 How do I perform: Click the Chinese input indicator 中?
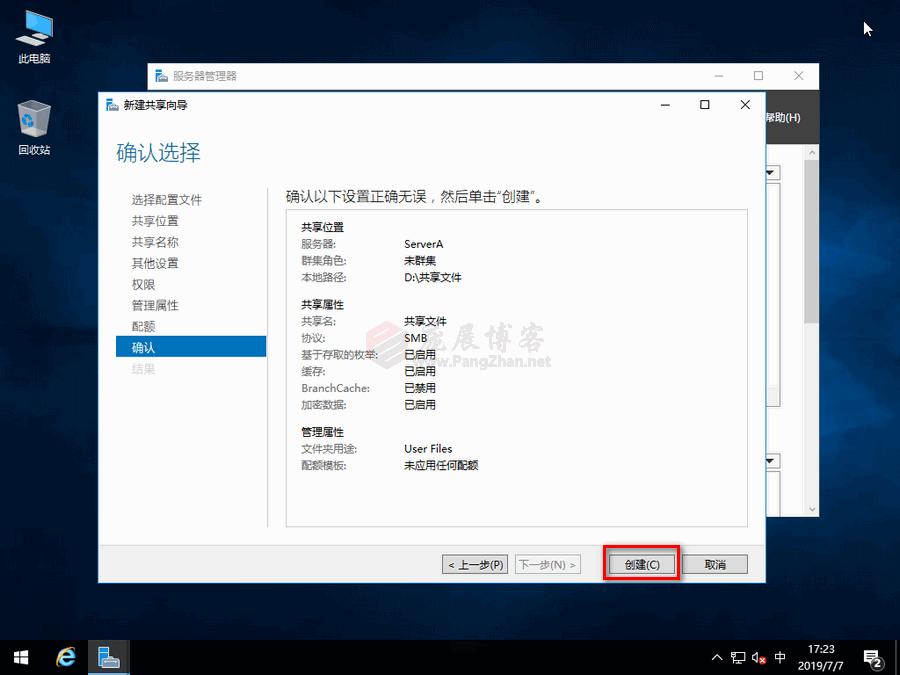(x=779, y=657)
